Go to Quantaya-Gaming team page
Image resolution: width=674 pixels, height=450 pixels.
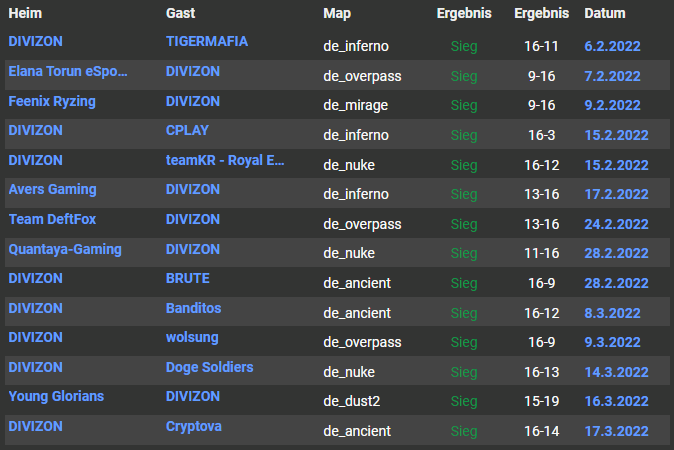pos(65,249)
